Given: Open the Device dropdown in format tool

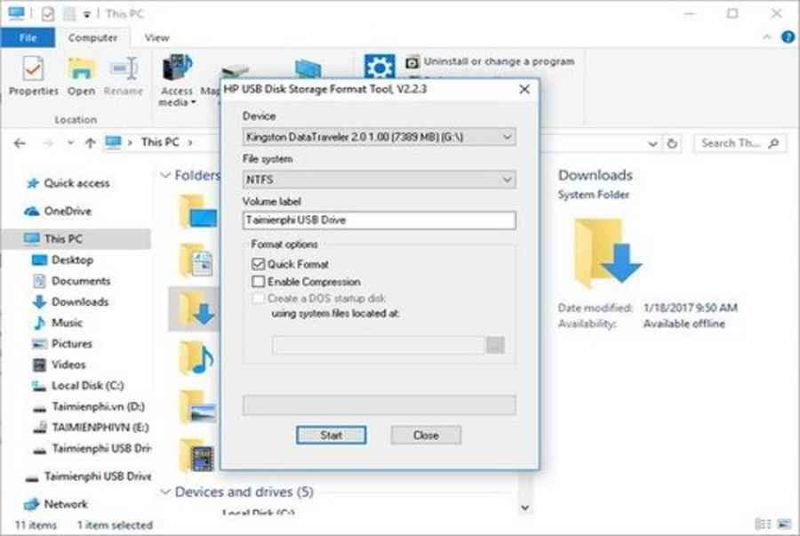Looking at the screenshot, I should 379,137.
